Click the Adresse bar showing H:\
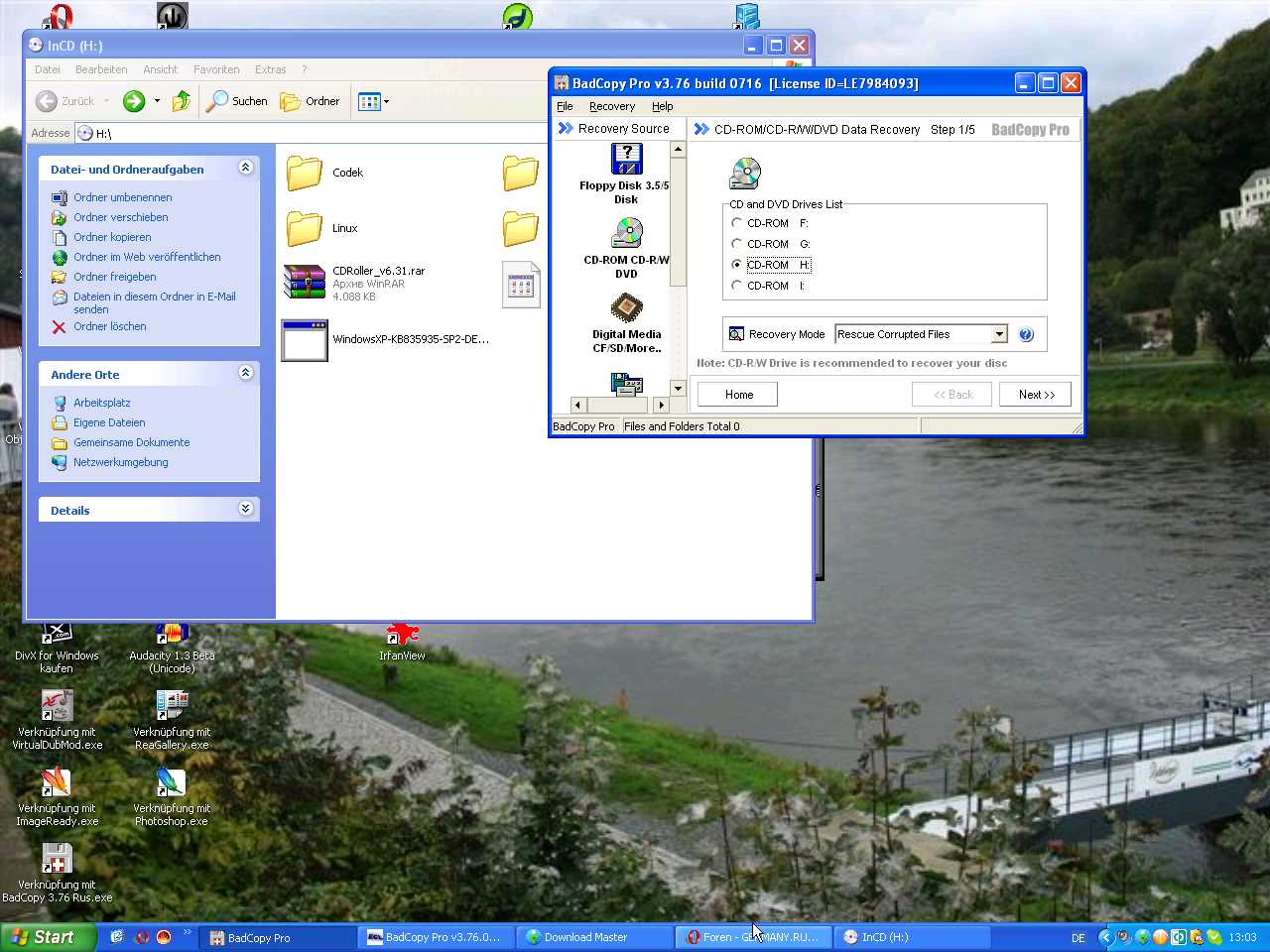Viewport: 1270px width, 952px height. 313,133
